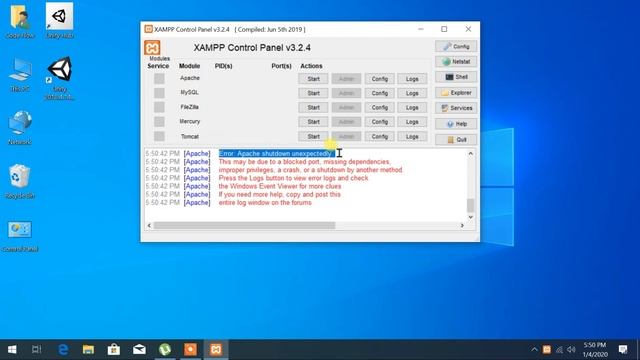640x360 pixels.
Task: Click the vertical scrollbar thumb in log
Action: (x=471, y=205)
